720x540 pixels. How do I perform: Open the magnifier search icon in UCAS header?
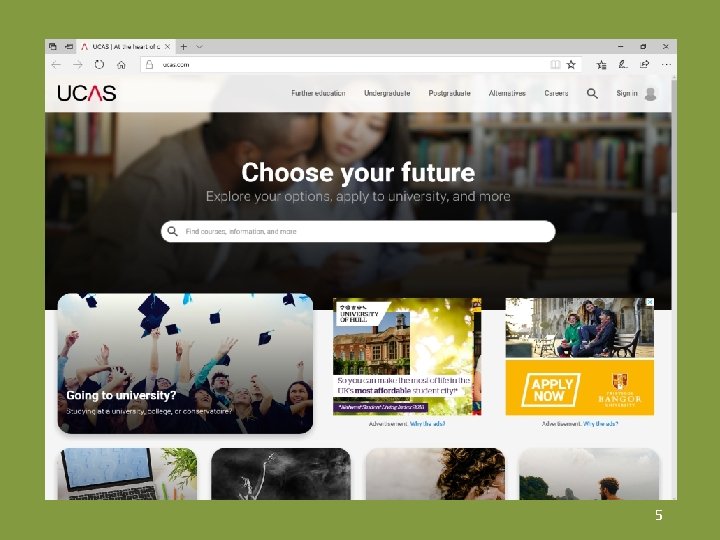coord(592,94)
